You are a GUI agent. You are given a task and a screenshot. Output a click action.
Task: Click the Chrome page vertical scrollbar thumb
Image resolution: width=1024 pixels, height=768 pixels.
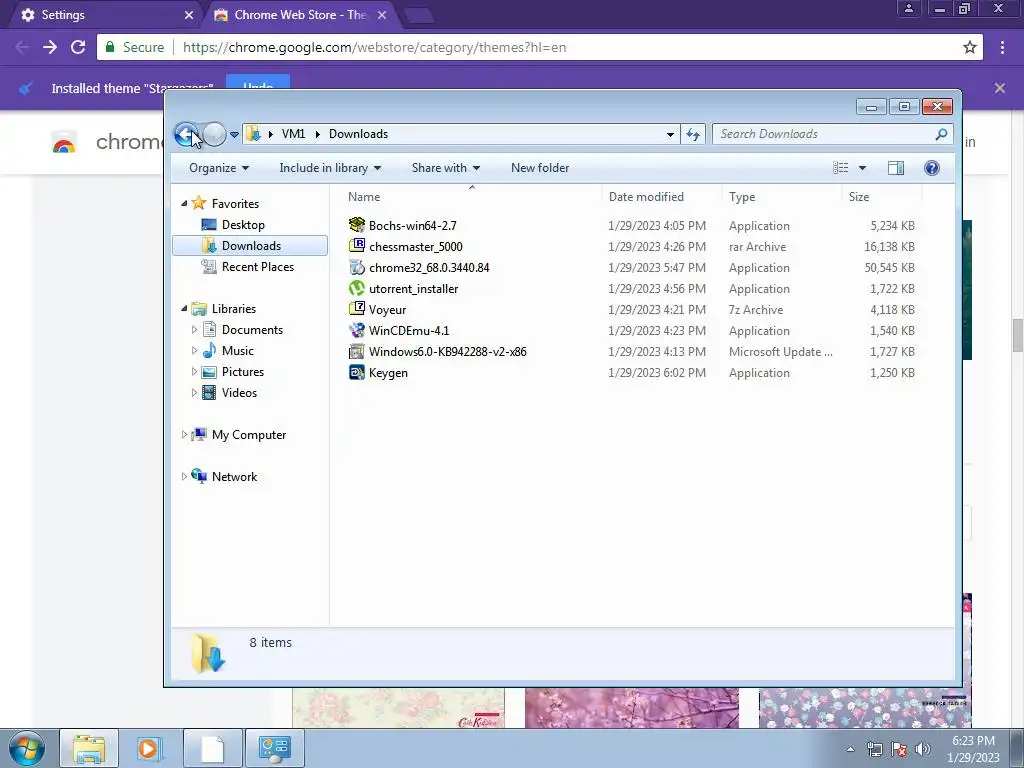click(x=1017, y=335)
